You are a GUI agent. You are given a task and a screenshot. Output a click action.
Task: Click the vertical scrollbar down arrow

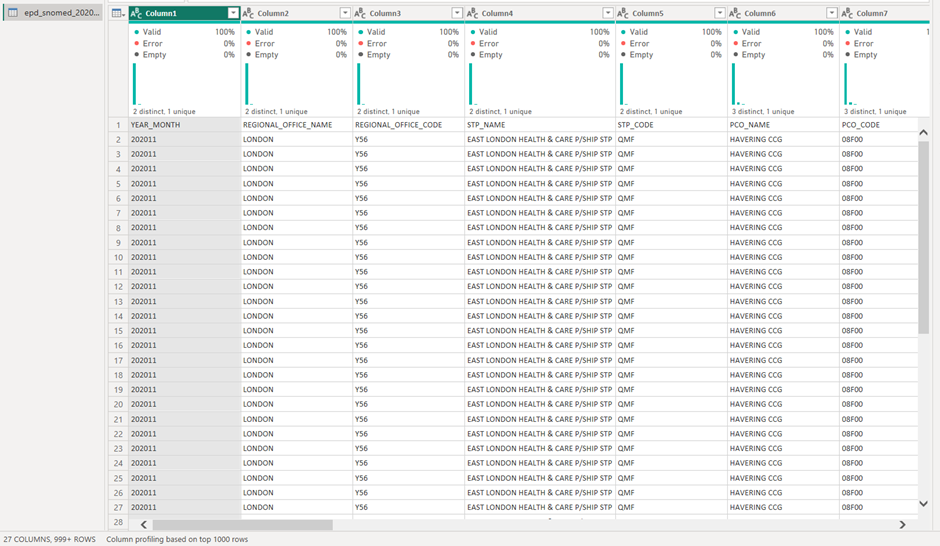coord(923,504)
